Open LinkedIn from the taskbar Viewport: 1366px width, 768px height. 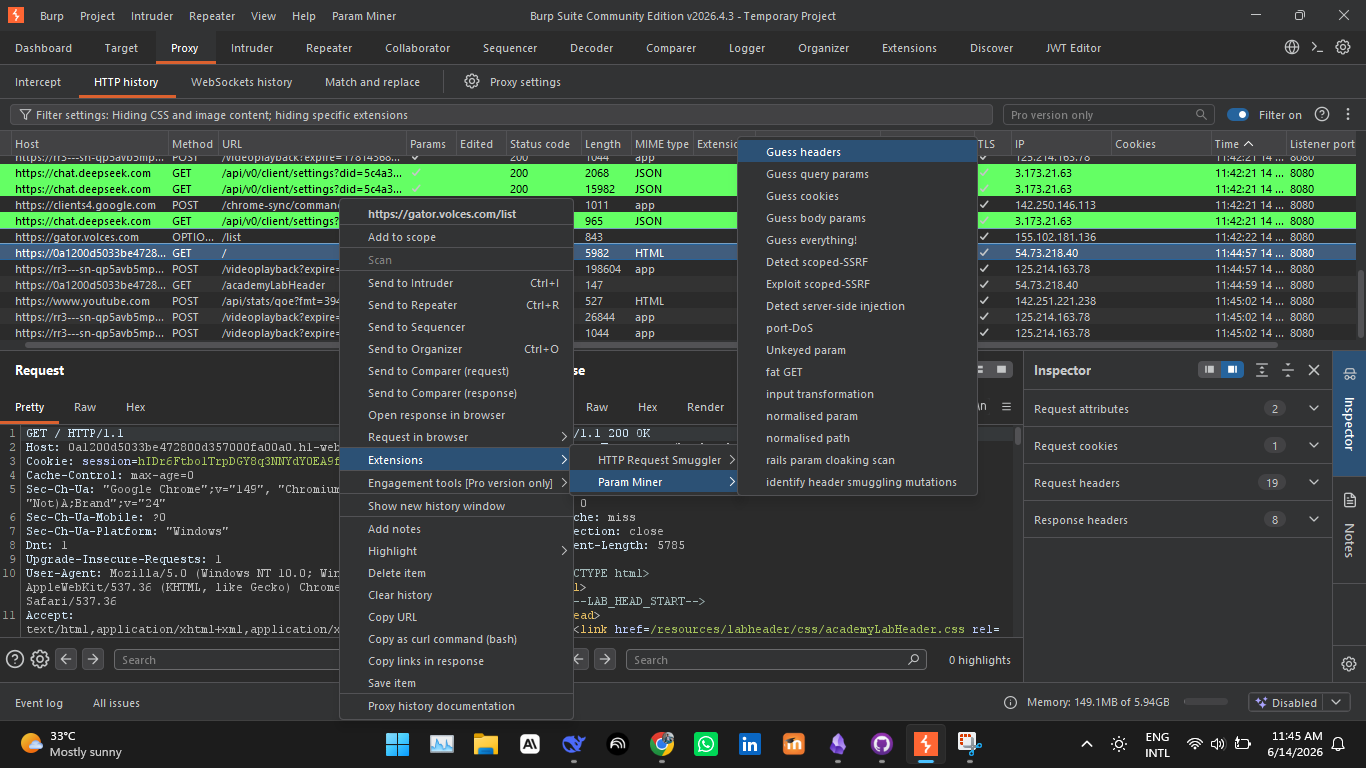point(750,744)
